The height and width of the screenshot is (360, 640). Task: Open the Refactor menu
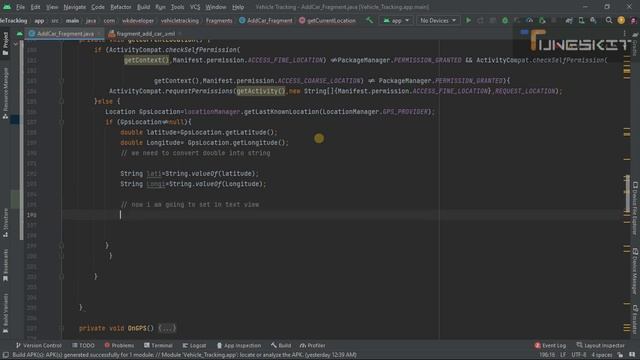[121, 7]
